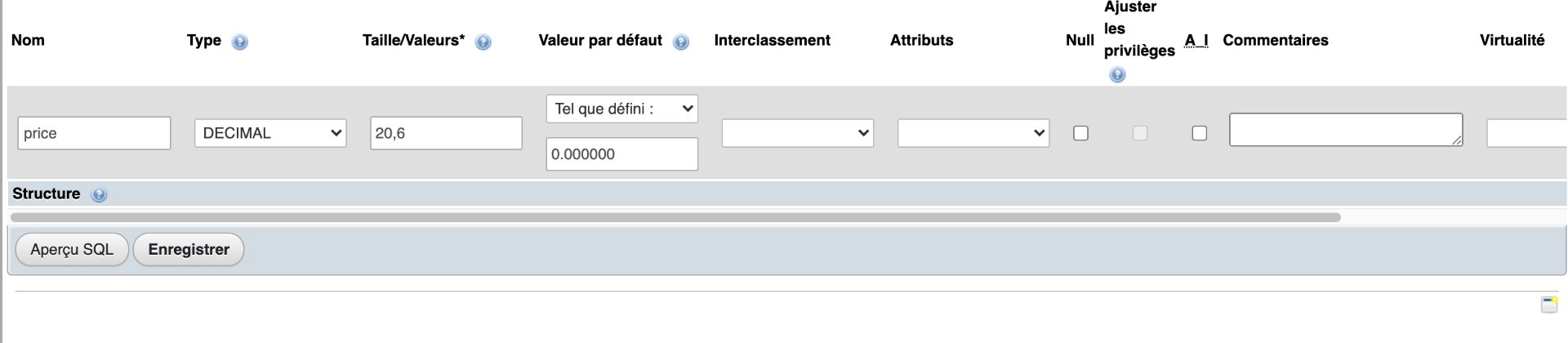Open the Attributs dropdown
Screen dimensions: 1568x343
(x=973, y=133)
